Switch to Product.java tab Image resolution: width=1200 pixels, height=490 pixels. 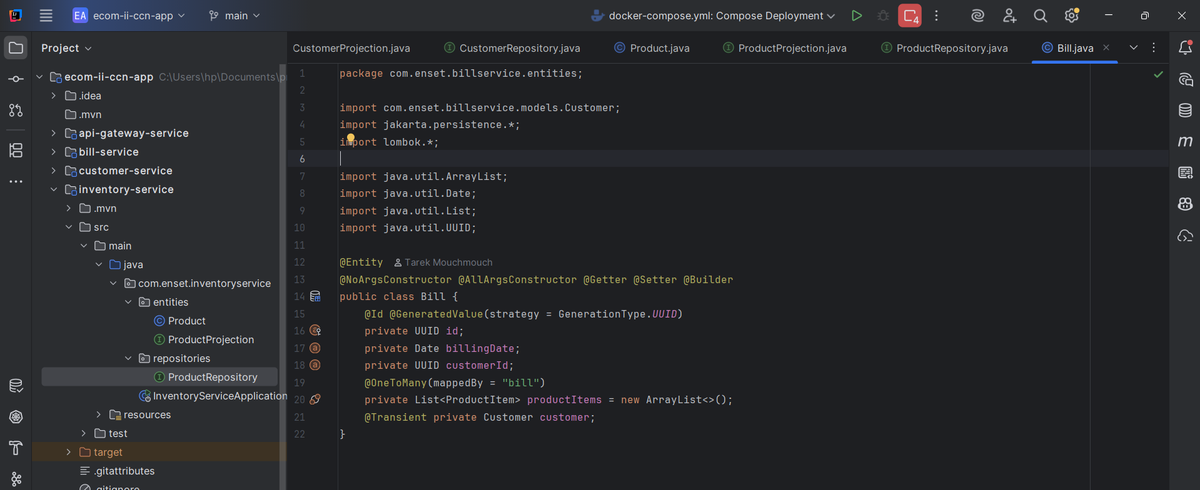[x=651, y=48]
